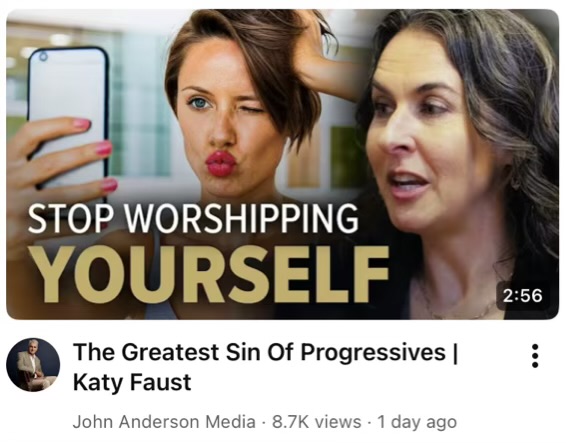Click the 2:56 duration badge
Image resolution: width=566 pixels, height=443 pixels.
(x=522, y=295)
